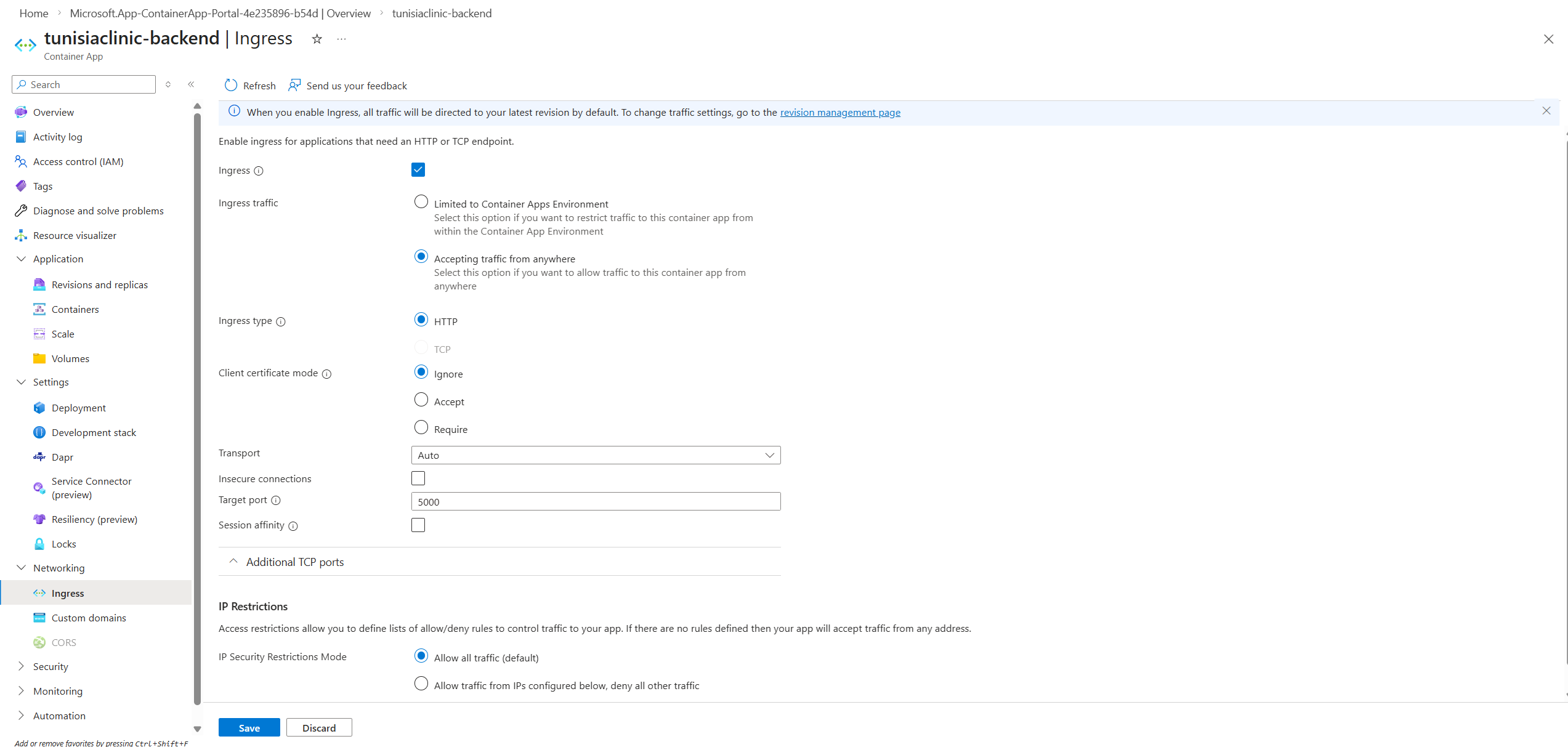
Task: Click info icon next to Target port
Action: tap(276, 501)
